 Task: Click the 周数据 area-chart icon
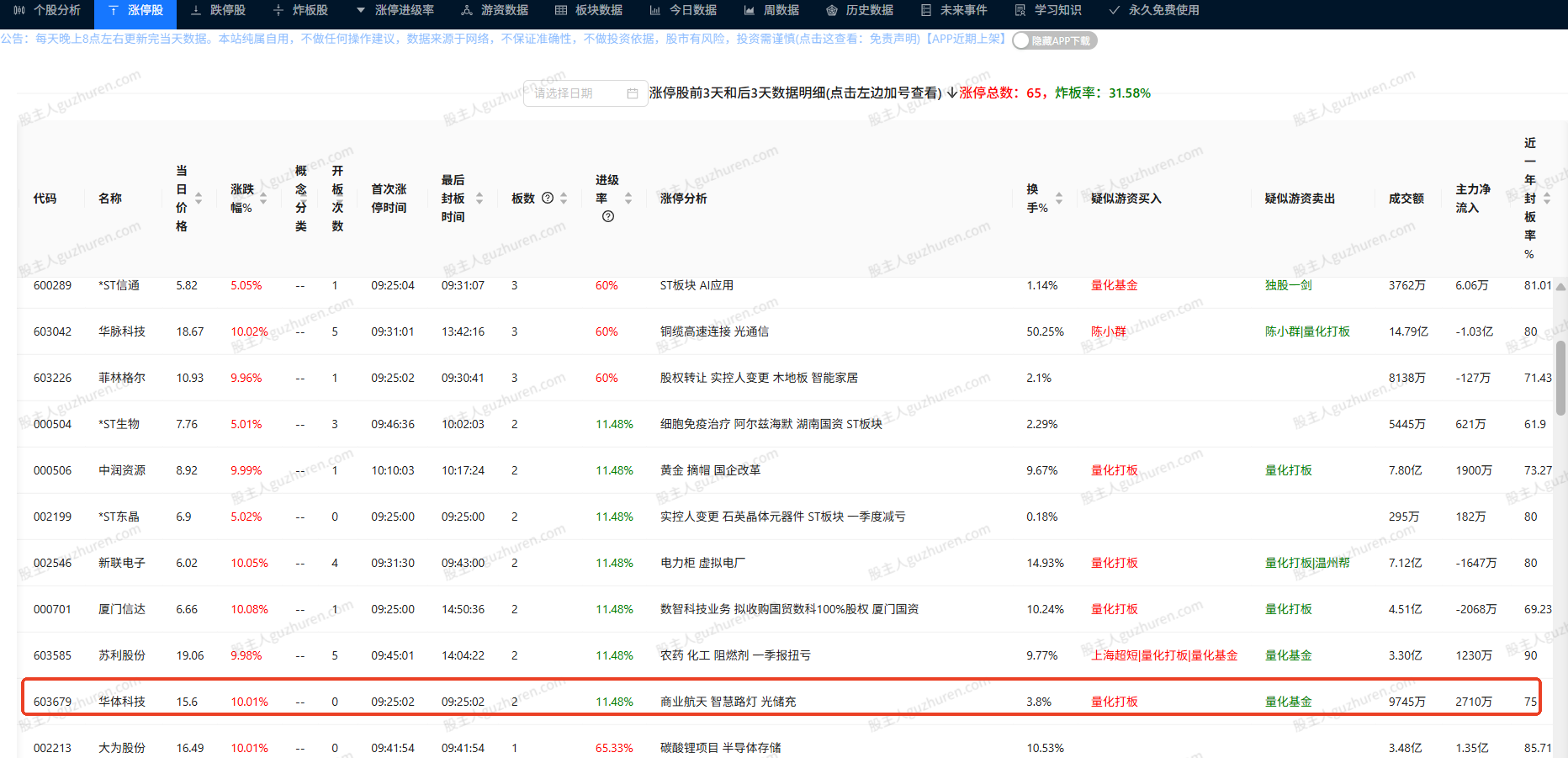click(x=750, y=10)
